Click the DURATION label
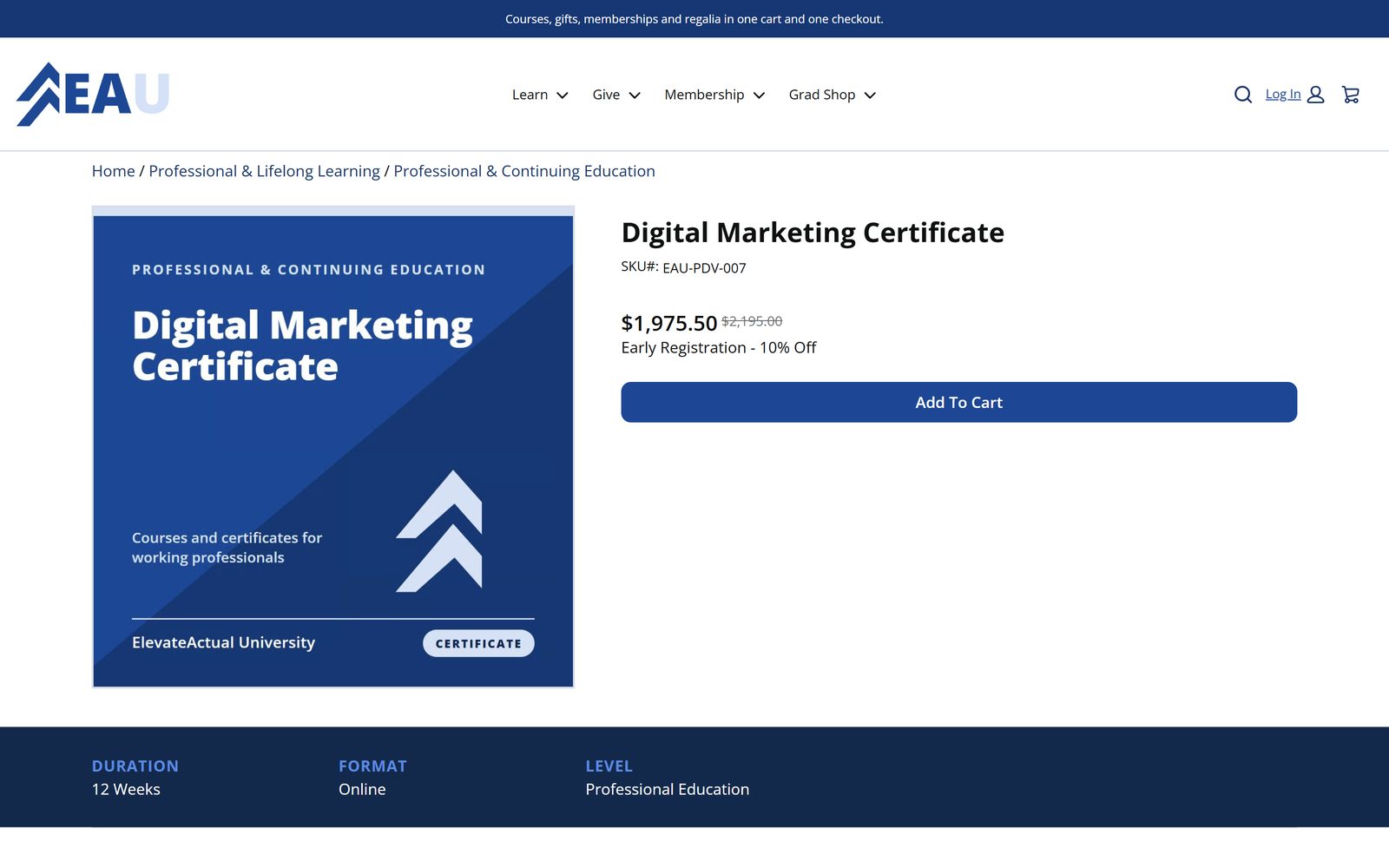This screenshot has height=868, width=1389. tap(135, 766)
